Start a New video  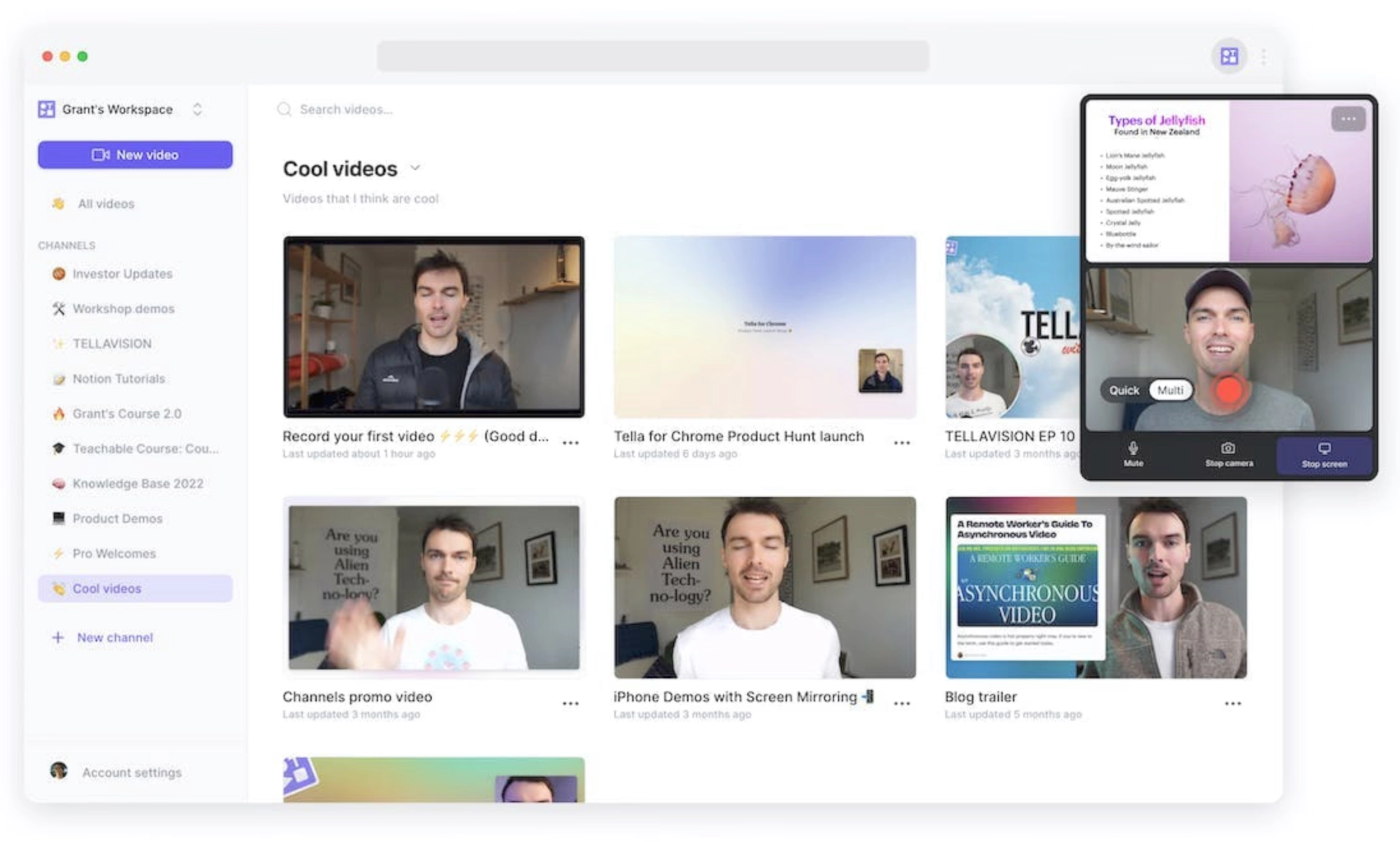click(135, 155)
